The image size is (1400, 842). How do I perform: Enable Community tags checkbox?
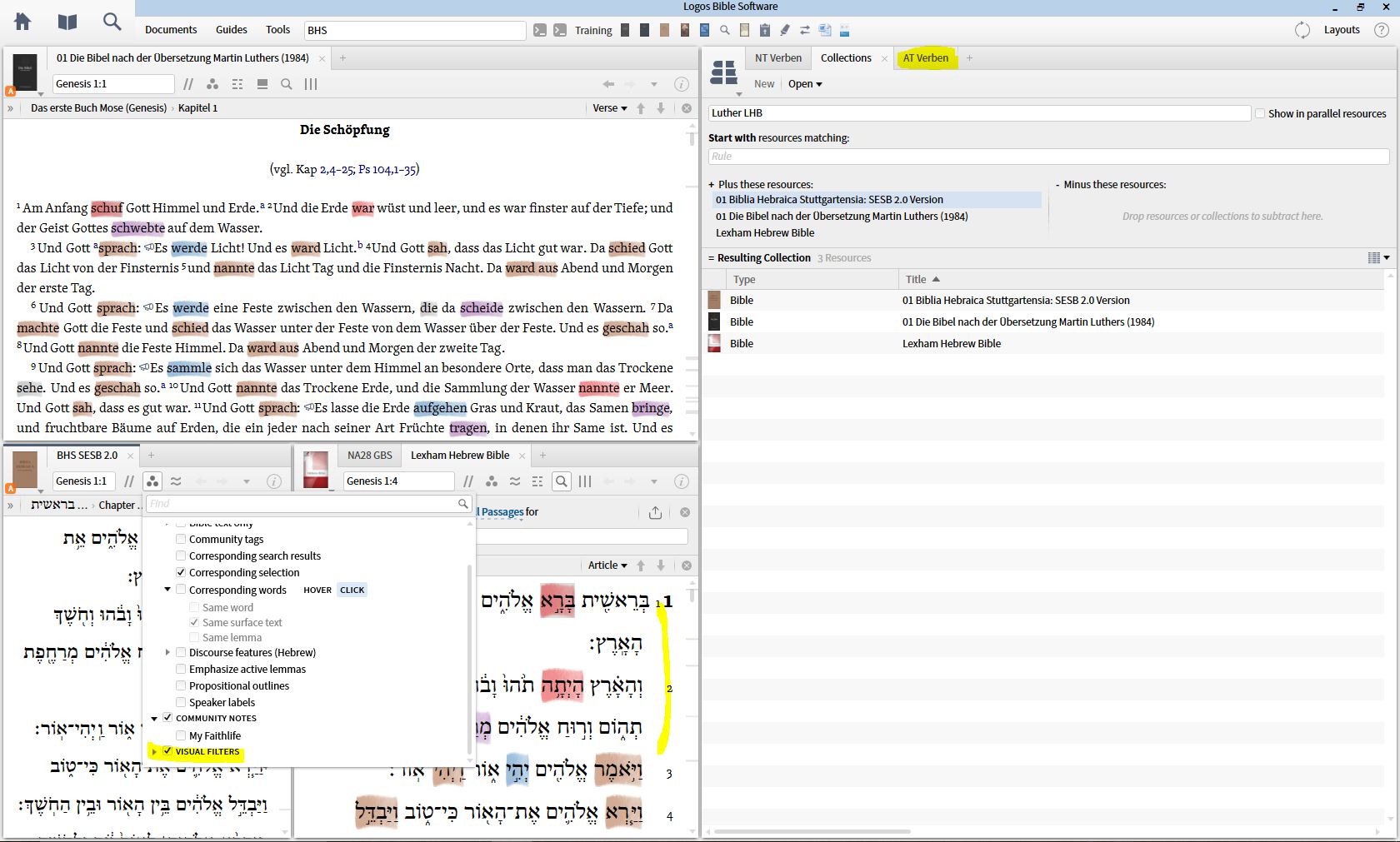pos(181,540)
